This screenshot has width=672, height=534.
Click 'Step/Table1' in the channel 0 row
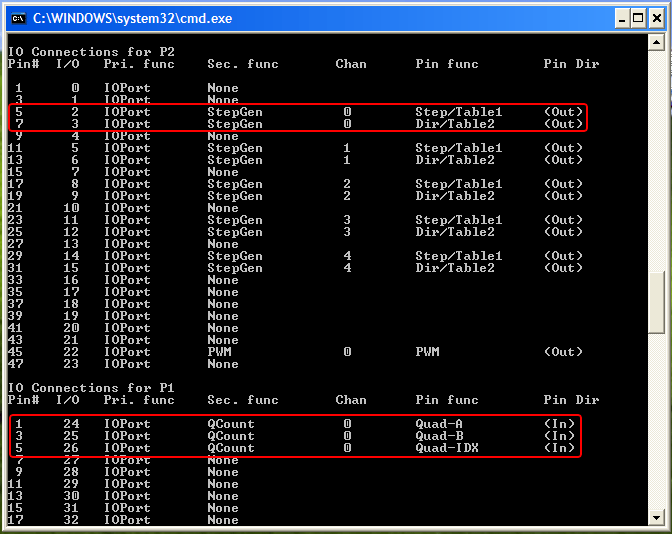coord(459,112)
